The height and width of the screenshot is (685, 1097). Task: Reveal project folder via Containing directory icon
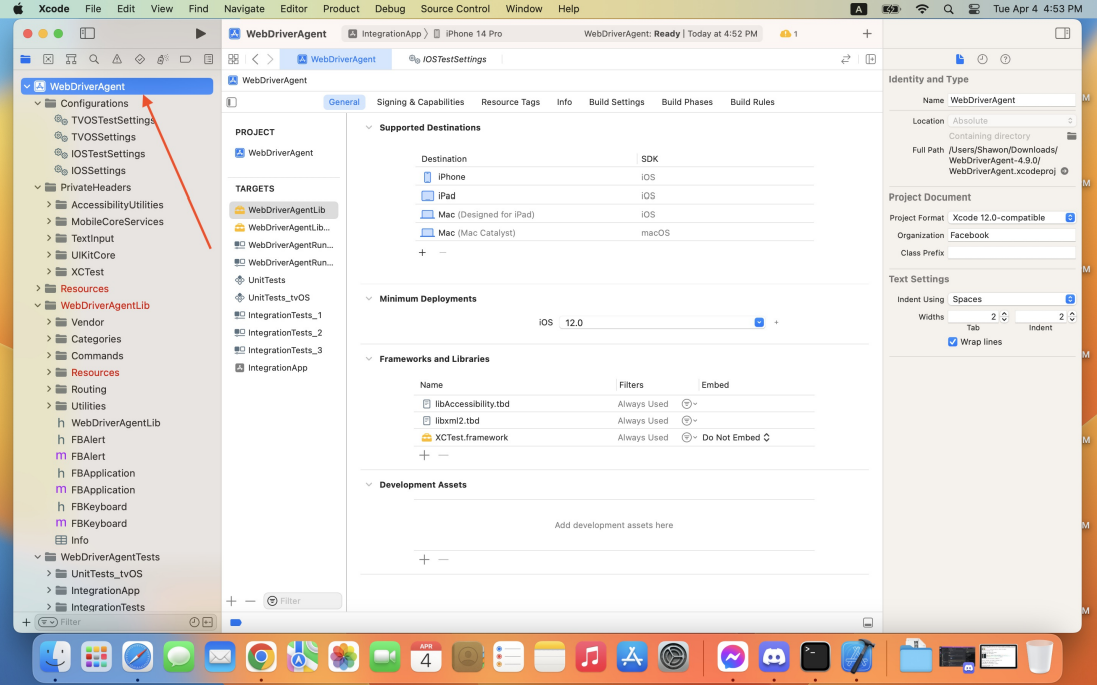click(x=1071, y=136)
